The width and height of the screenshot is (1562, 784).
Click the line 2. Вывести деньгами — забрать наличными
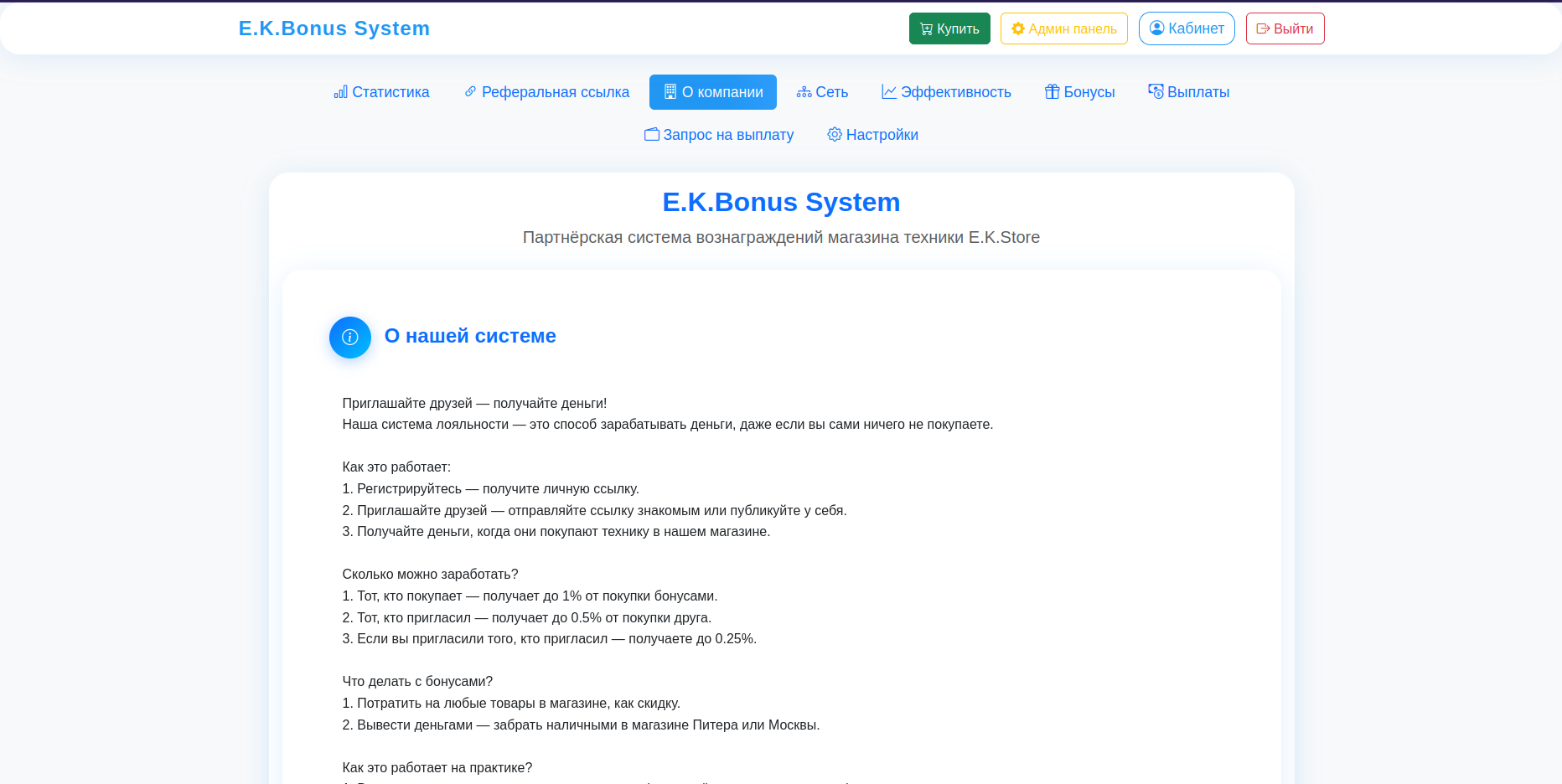click(581, 725)
